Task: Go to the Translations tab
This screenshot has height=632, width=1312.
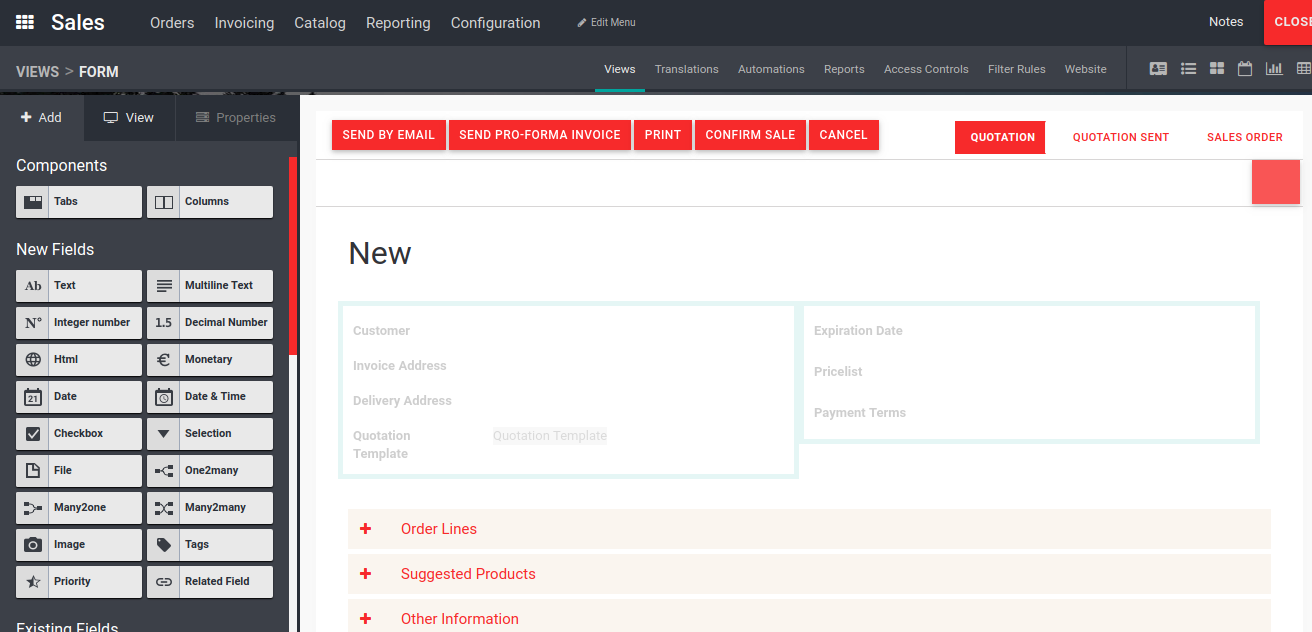Action: [x=687, y=69]
